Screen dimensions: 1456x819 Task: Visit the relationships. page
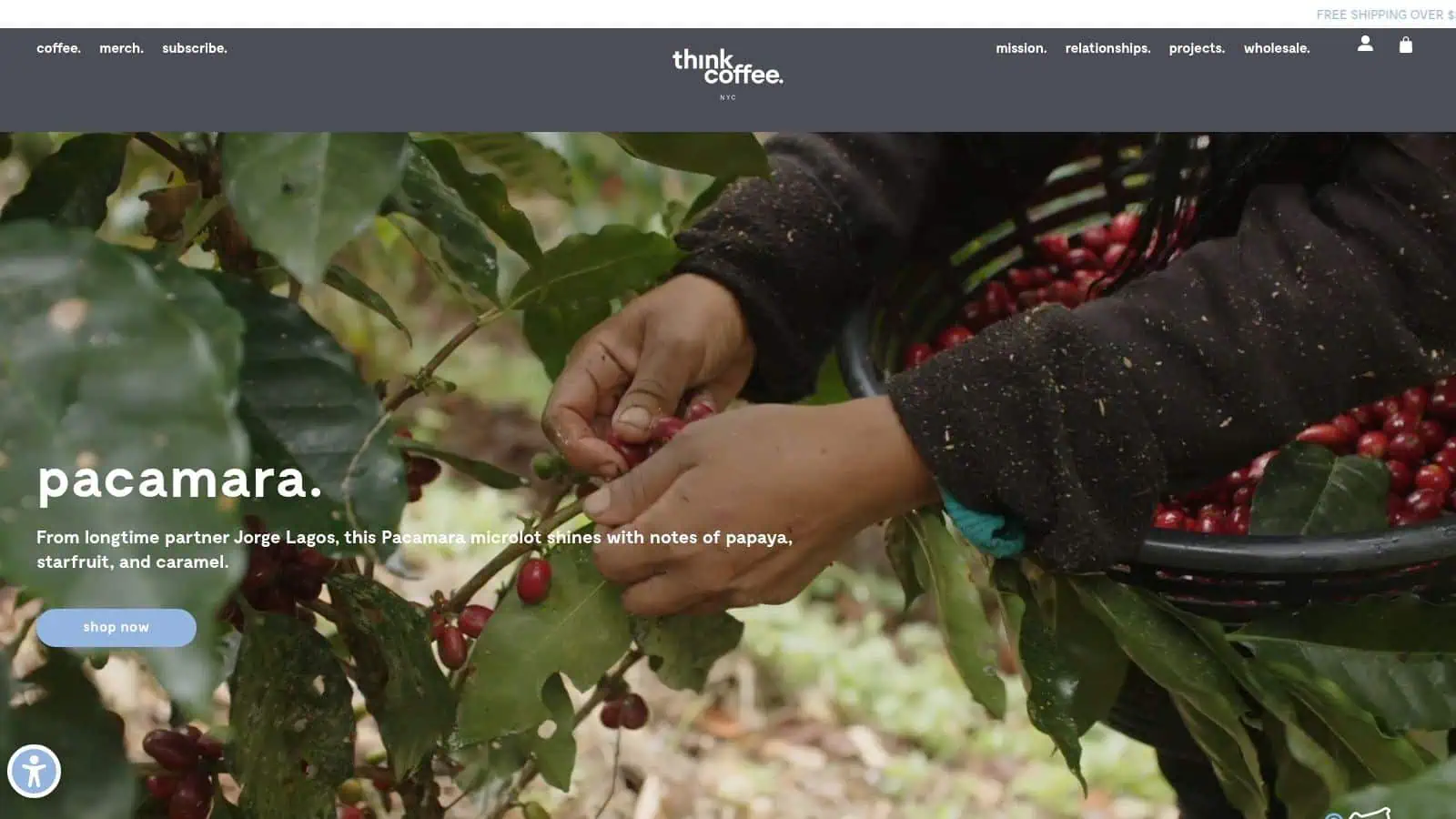pyautogui.click(x=1107, y=48)
